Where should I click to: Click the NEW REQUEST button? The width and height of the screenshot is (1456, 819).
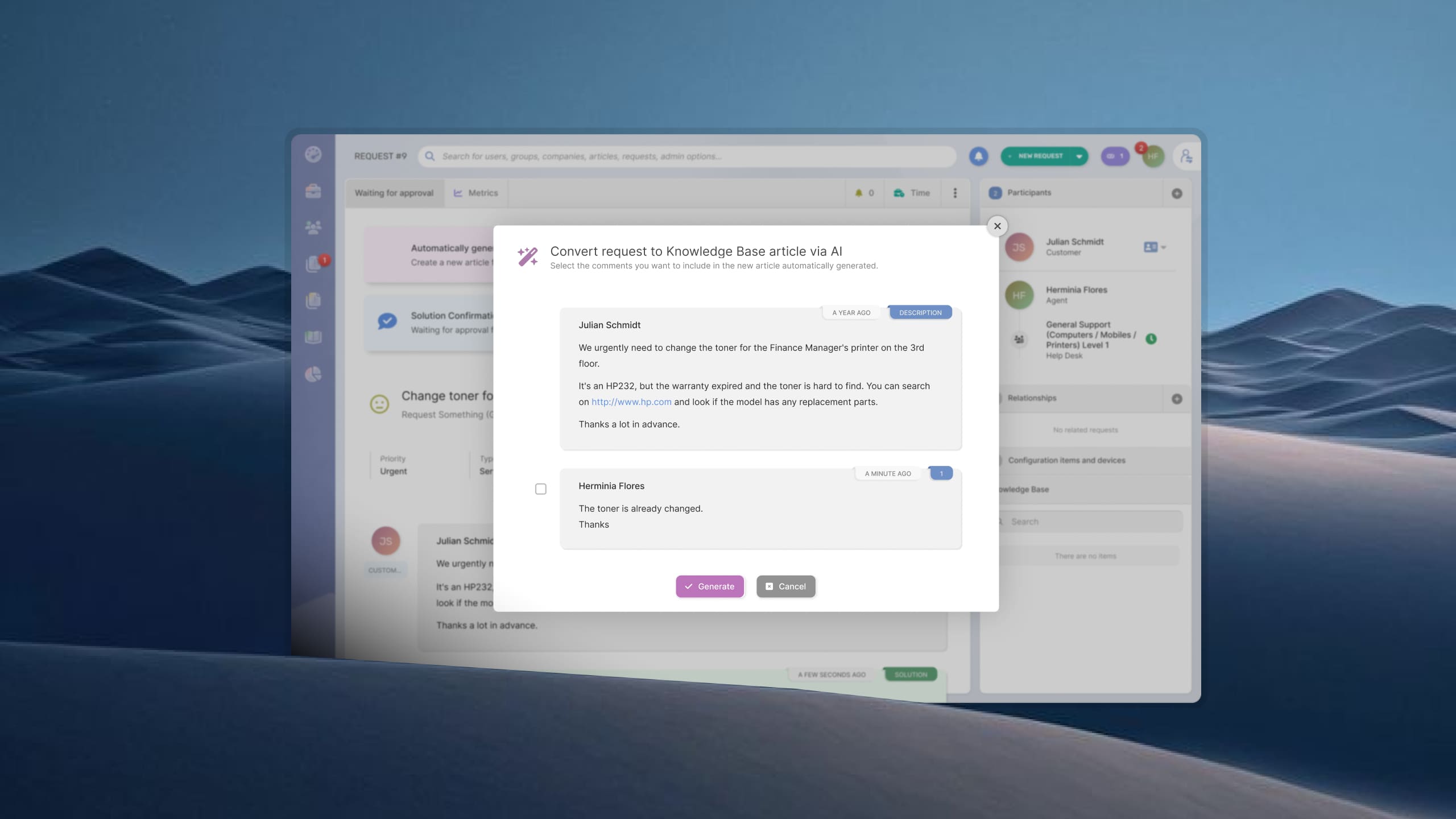[x=1035, y=156]
